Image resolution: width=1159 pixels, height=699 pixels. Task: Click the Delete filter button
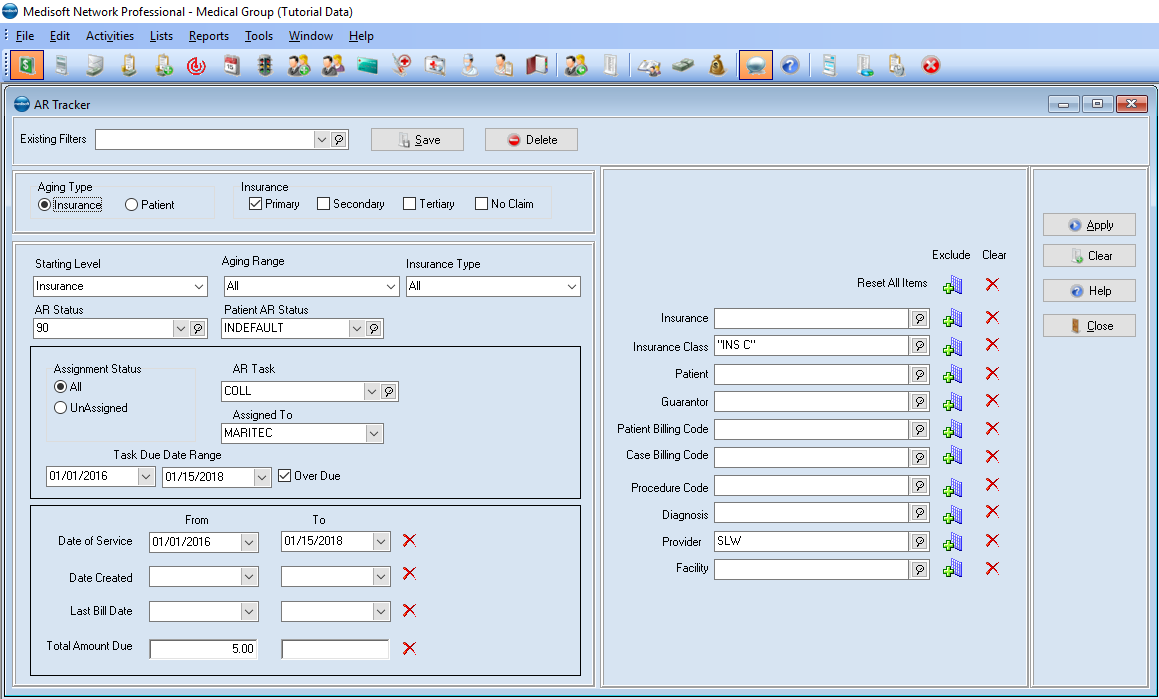click(531, 140)
